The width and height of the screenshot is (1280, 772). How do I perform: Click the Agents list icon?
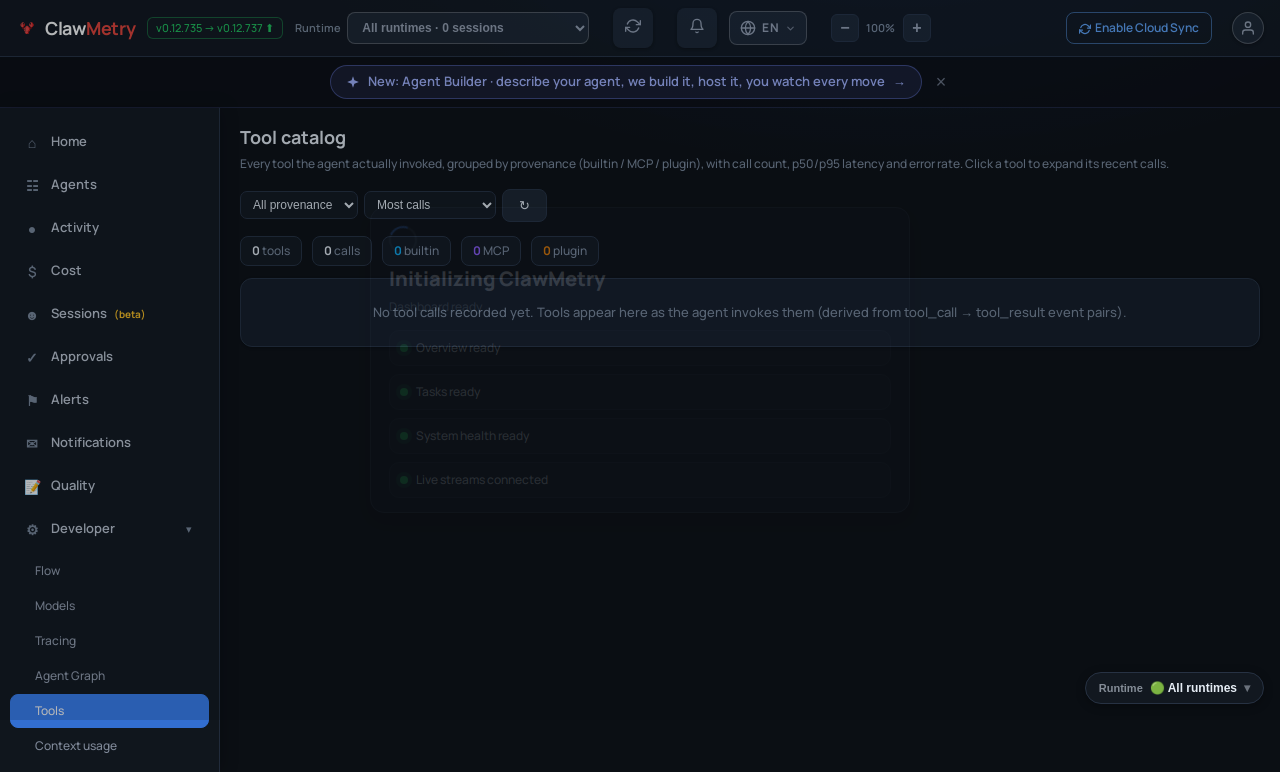point(32,186)
